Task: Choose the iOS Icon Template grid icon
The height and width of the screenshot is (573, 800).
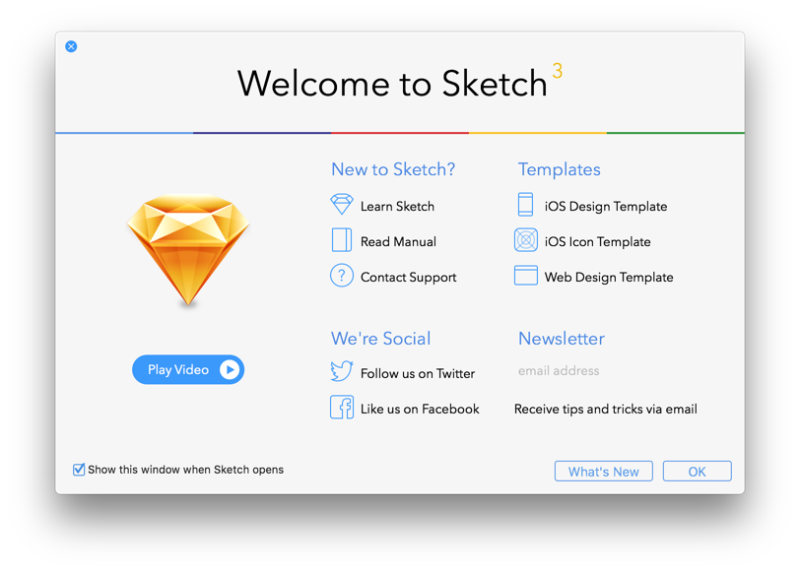Action: click(x=526, y=241)
